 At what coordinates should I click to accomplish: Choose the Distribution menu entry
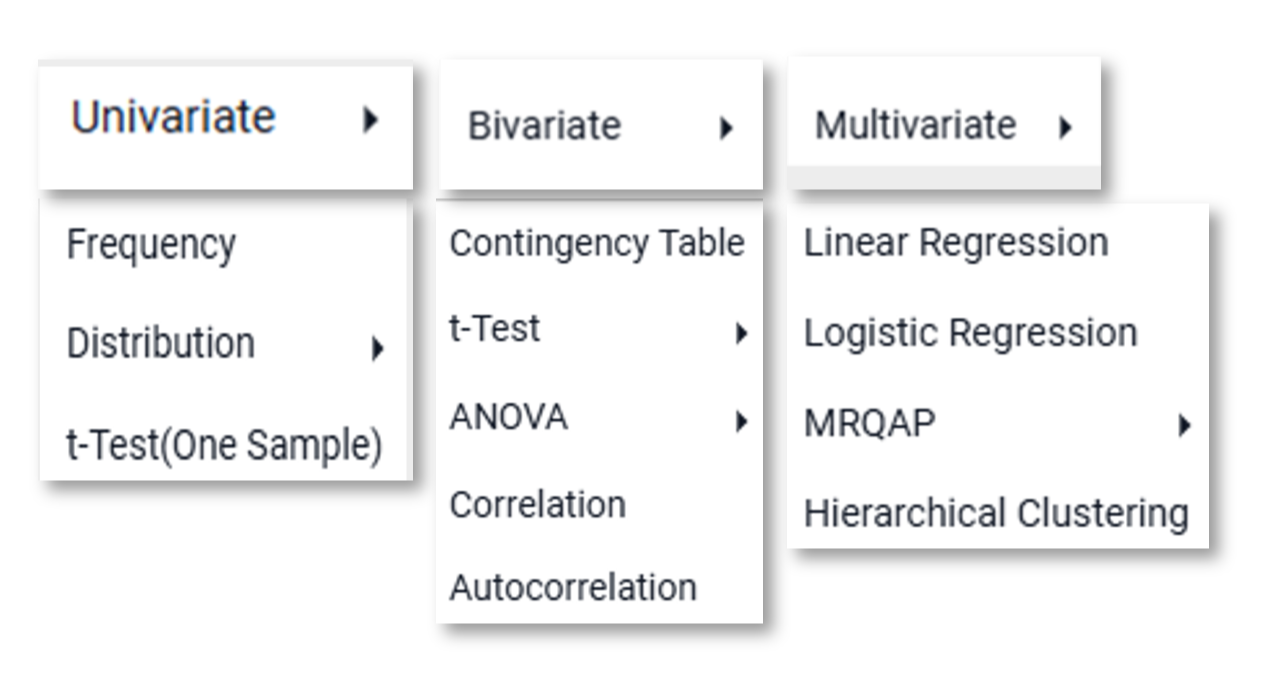(225, 345)
